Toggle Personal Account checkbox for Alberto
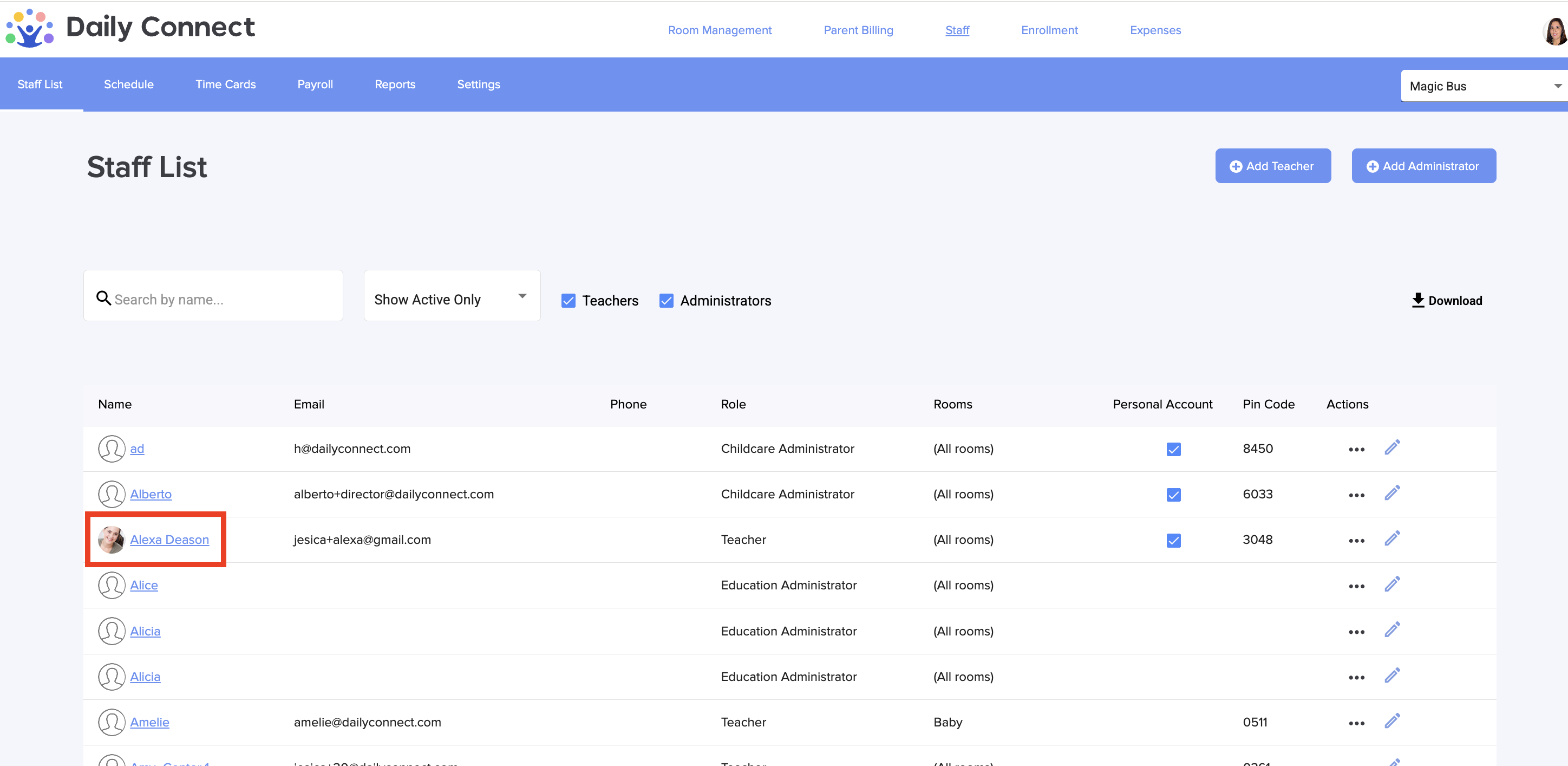The image size is (1568, 766). pos(1173,495)
